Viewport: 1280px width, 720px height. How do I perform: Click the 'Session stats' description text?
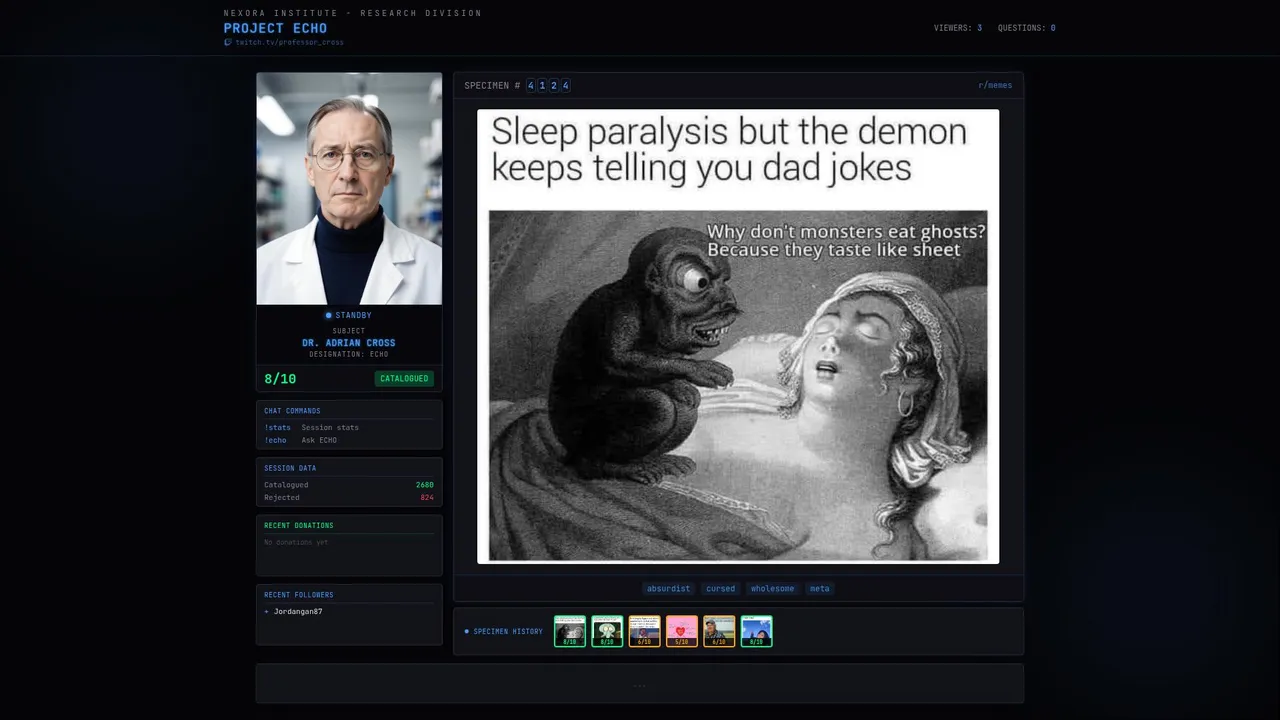(x=330, y=428)
